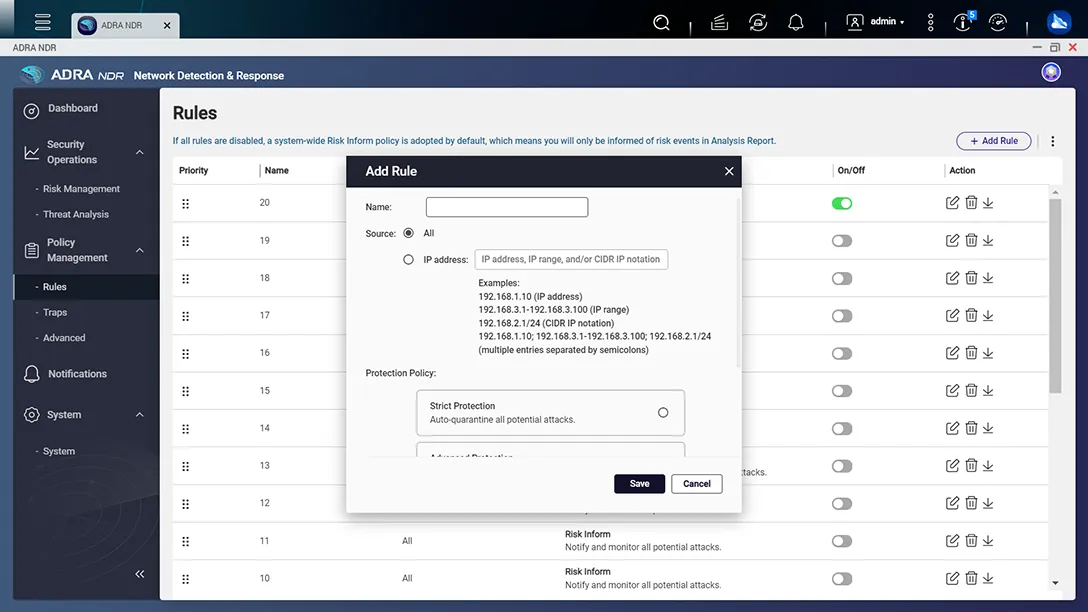Screen dimensions: 1088x612
Task: Select Strict Protection policy option
Action: (x=662, y=412)
